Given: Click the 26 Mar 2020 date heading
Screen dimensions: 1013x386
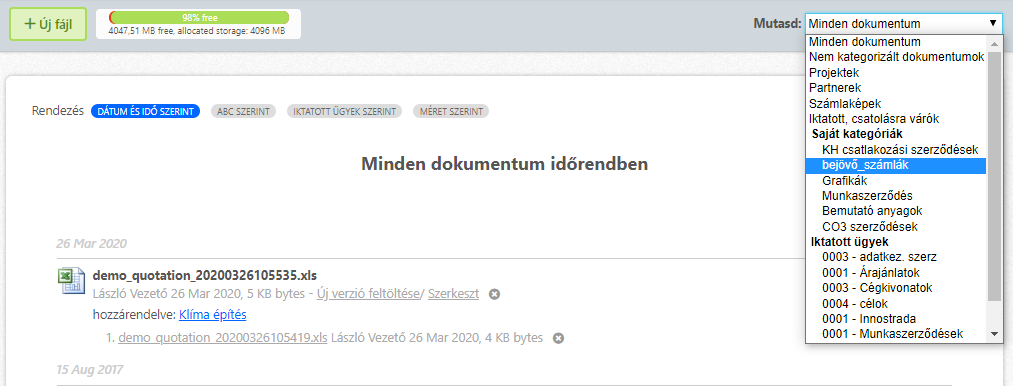Looking at the screenshot, I should (91, 244).
